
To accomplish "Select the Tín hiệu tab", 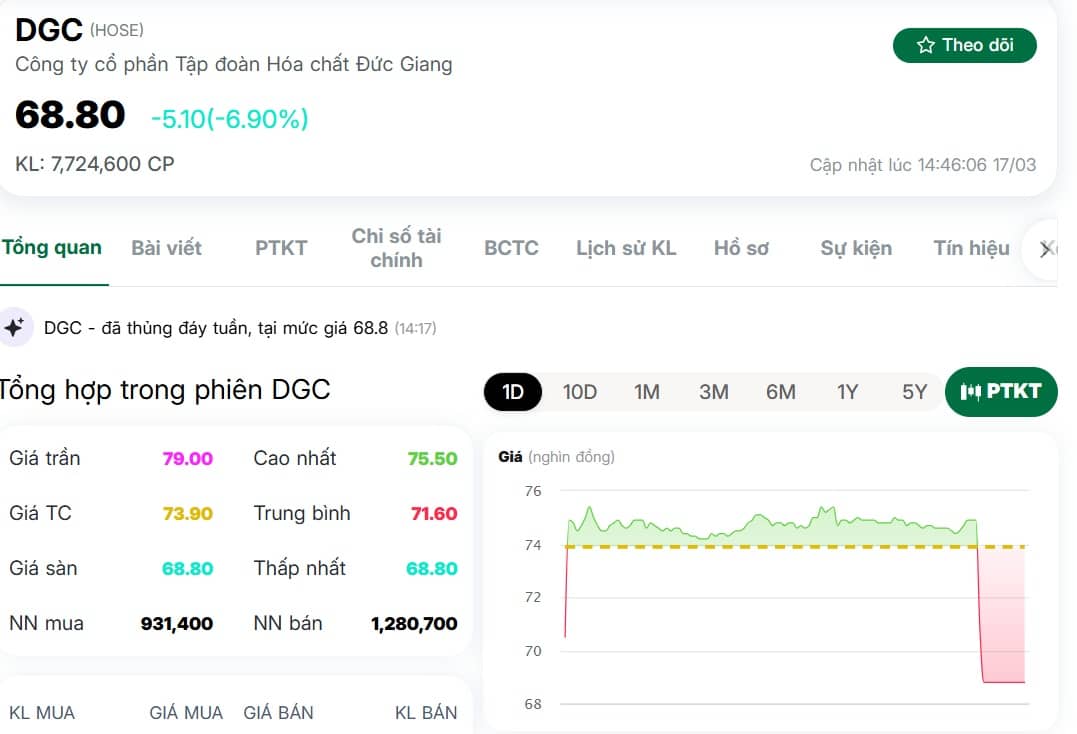I will [970, 248].
